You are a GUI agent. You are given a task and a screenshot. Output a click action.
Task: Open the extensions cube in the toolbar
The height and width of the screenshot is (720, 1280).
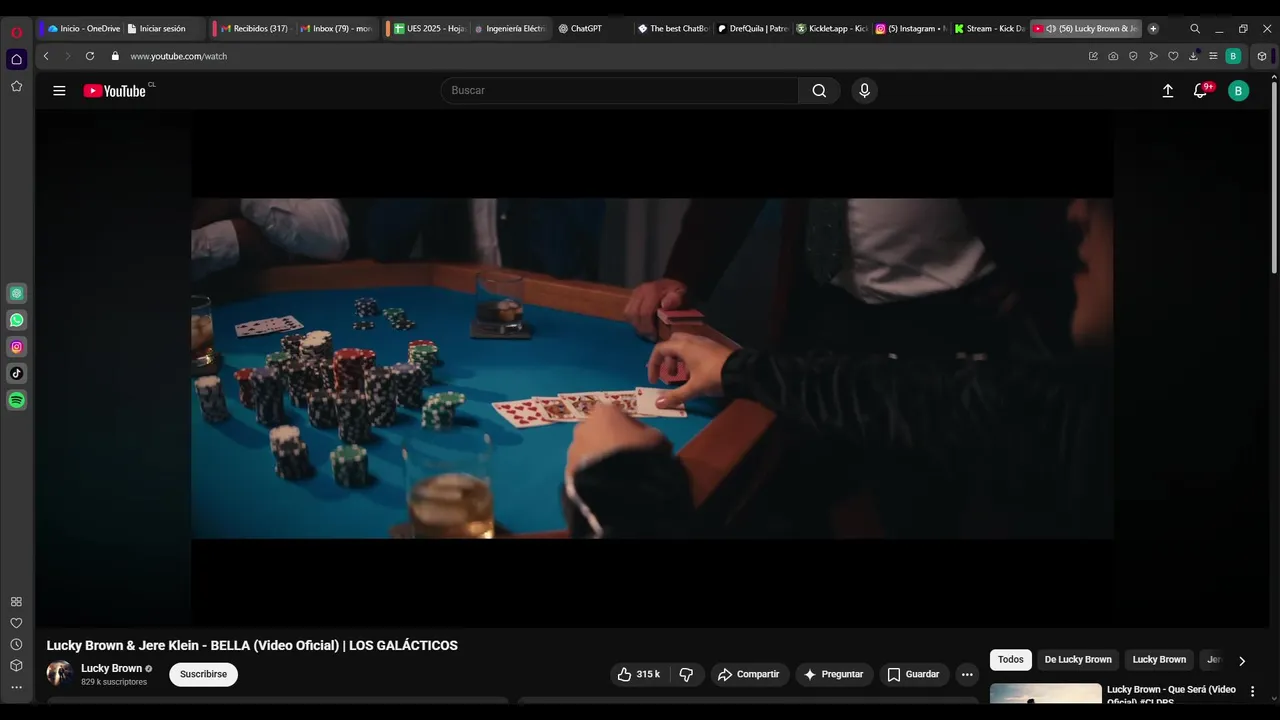point(1262,56)
